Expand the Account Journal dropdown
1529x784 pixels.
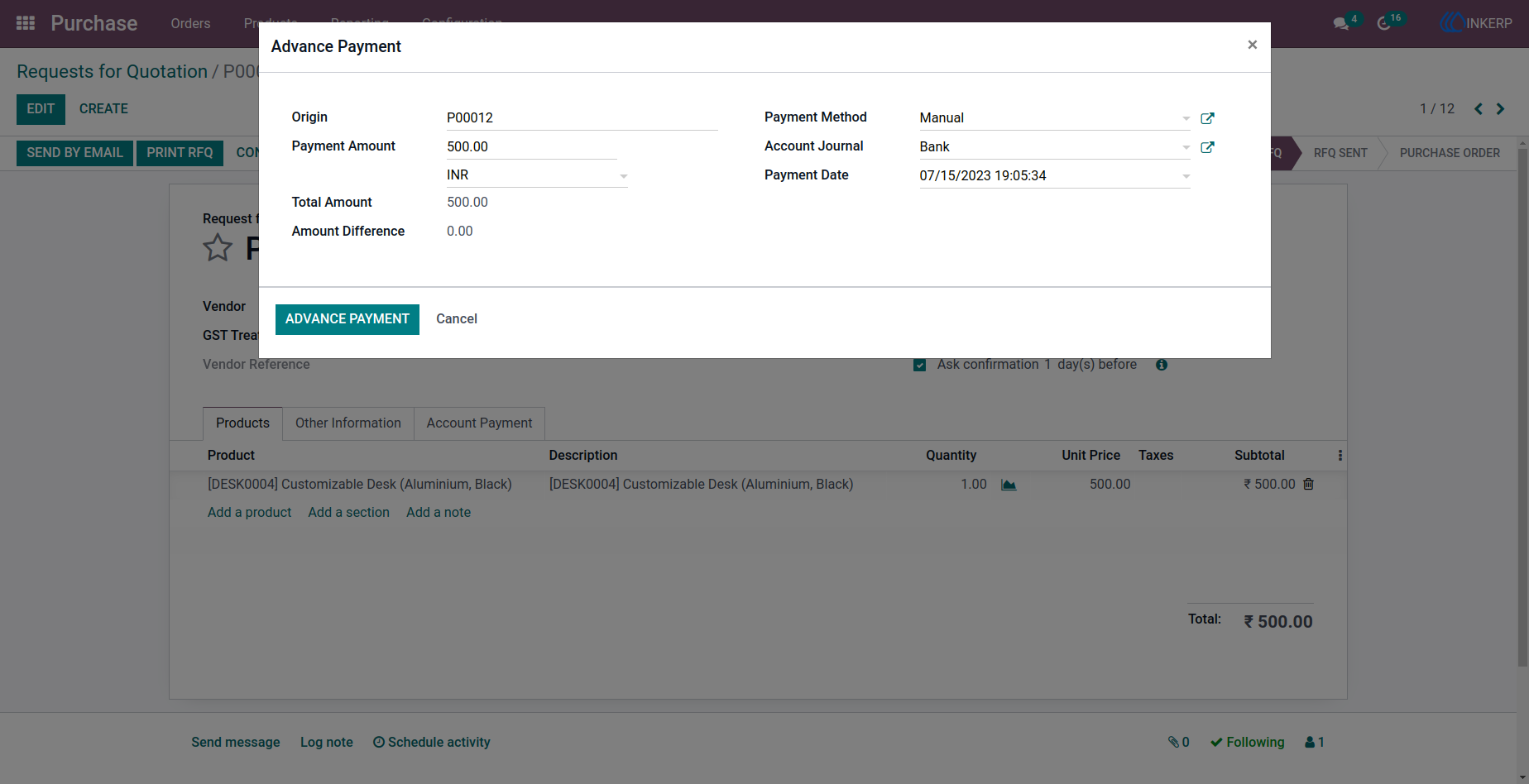1186,147
